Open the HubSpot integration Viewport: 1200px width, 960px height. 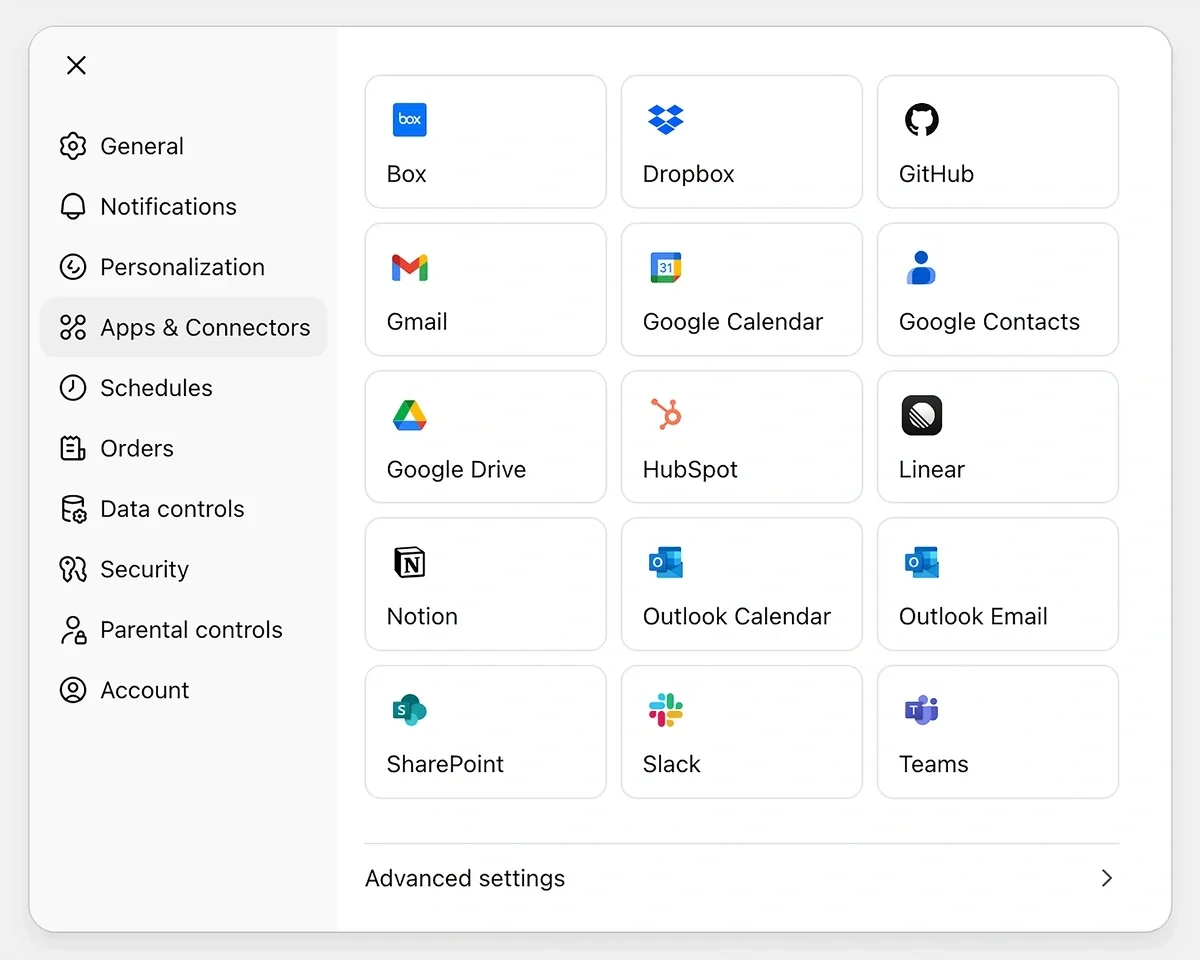[x=741, y=436]
